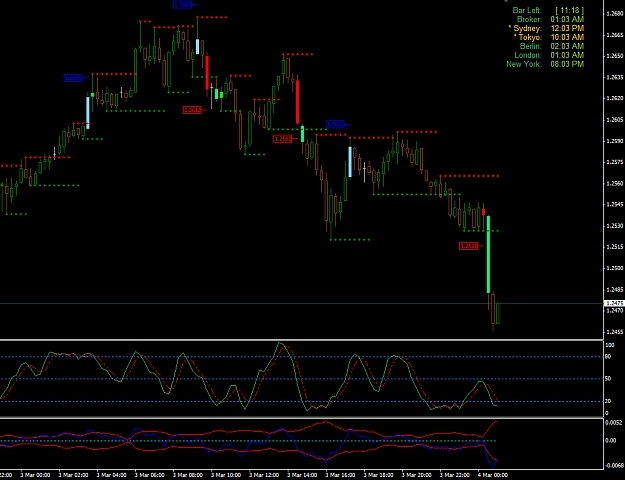Image resolution: width=625 pixels, height=480 pixels.
Task: Click the '4 Mar 00:00' time label
Action: [x=493, y=475]
